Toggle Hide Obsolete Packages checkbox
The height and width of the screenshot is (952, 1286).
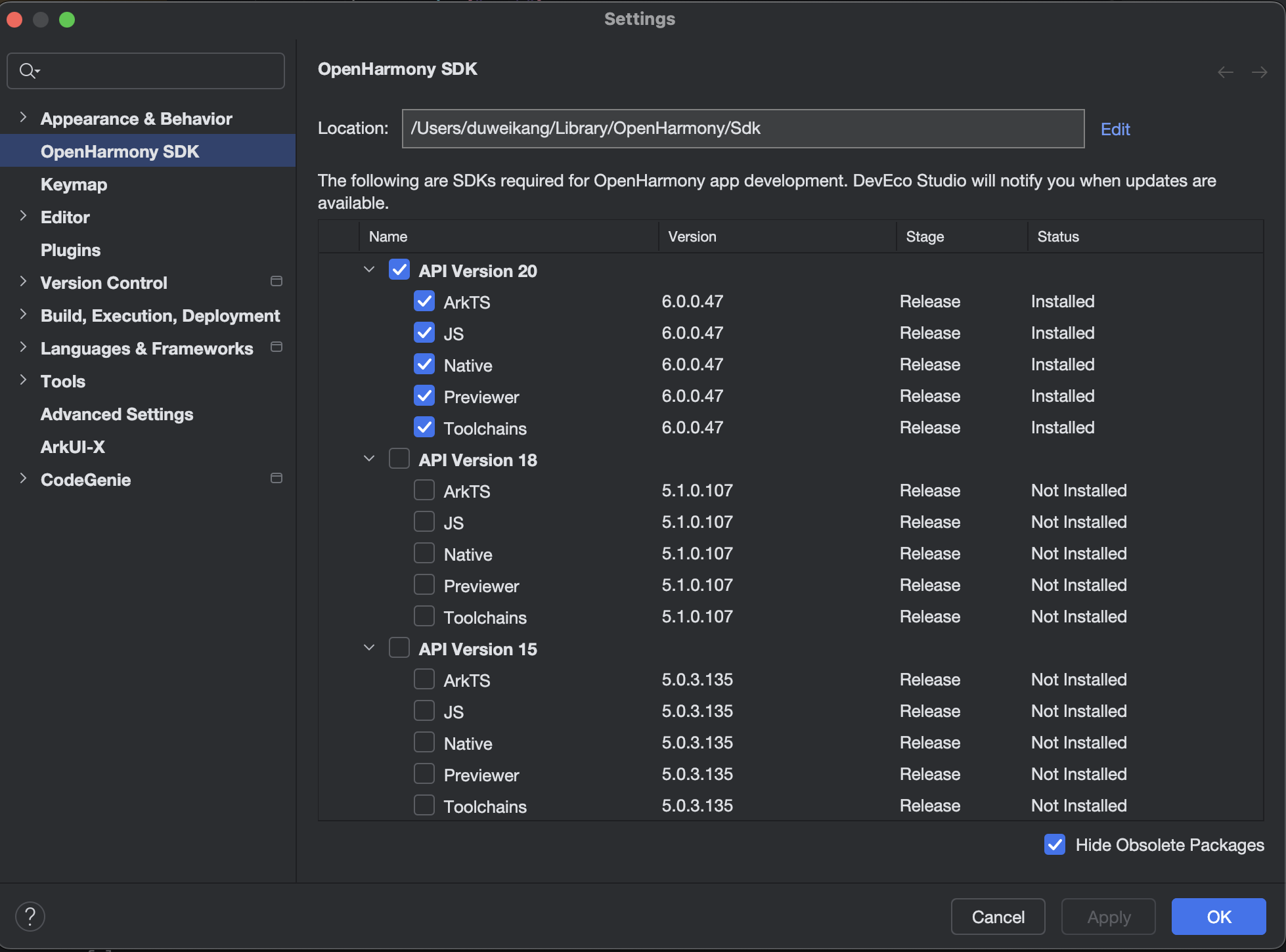pos(1055,844)
